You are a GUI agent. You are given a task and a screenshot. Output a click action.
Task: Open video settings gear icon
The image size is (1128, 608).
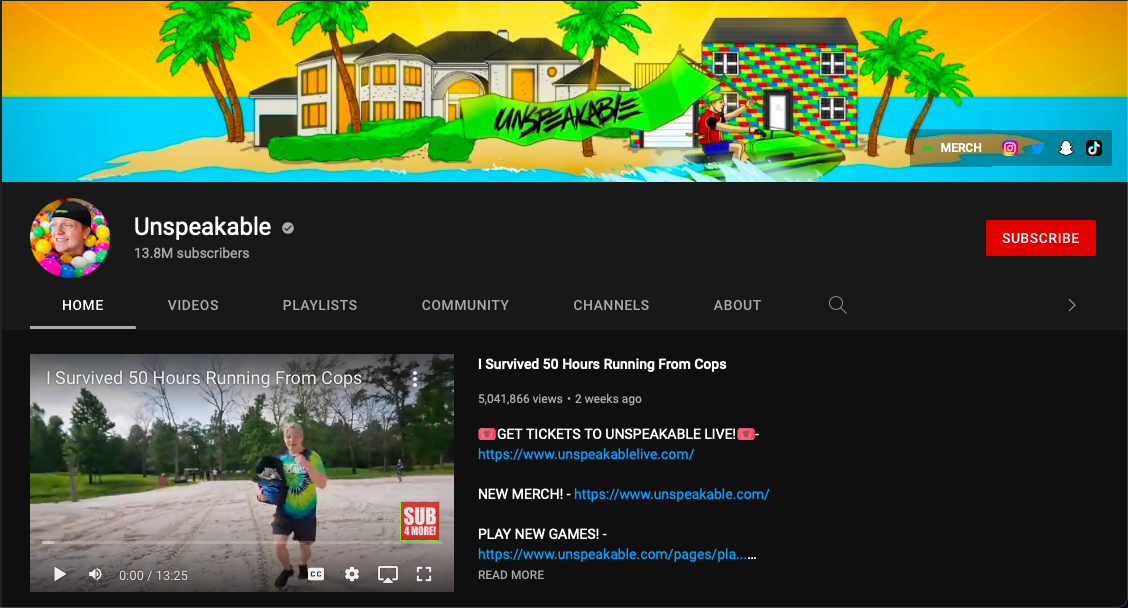[352, 574]
